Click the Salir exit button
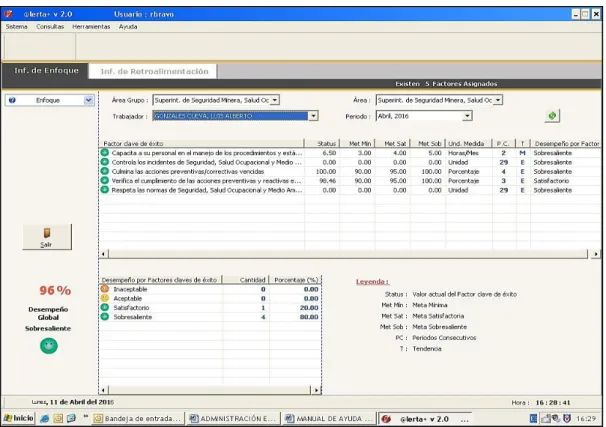 (47, 236)
